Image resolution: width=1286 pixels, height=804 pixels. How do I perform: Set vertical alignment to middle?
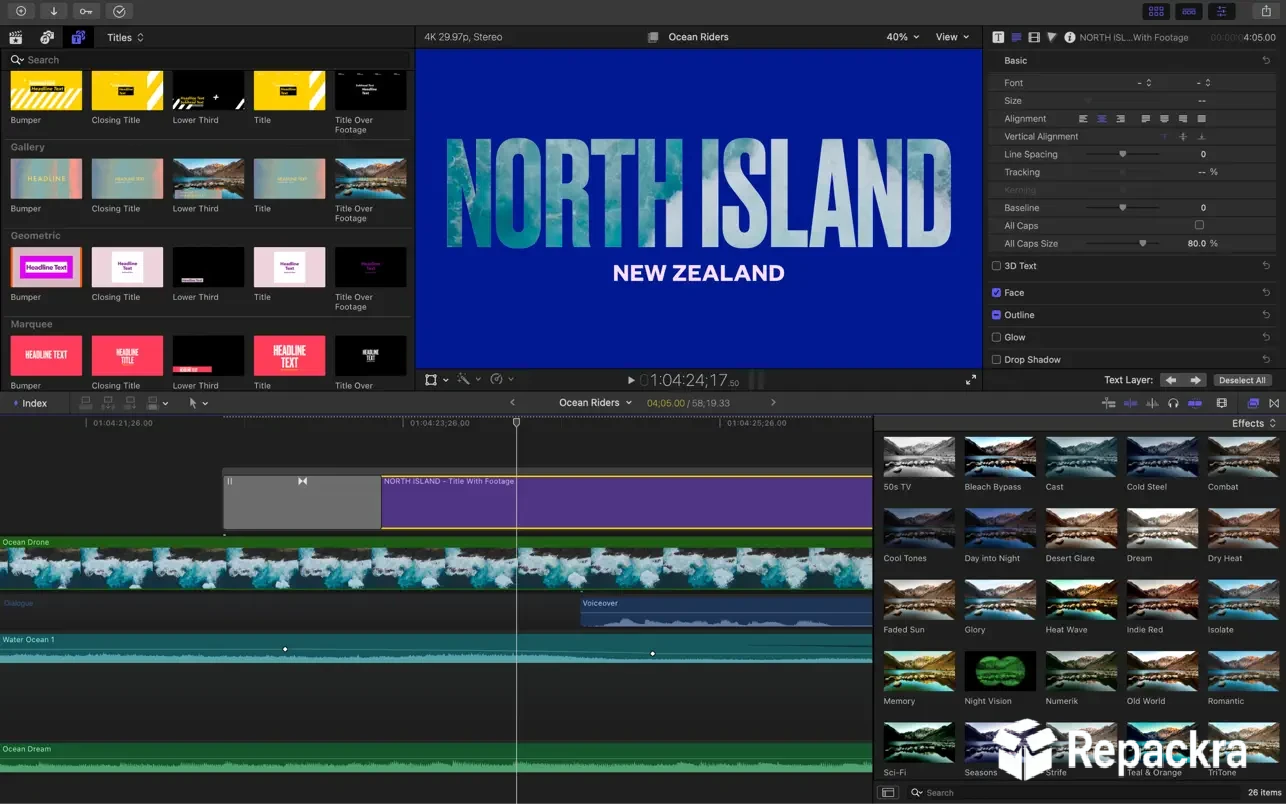point(1183,137)
